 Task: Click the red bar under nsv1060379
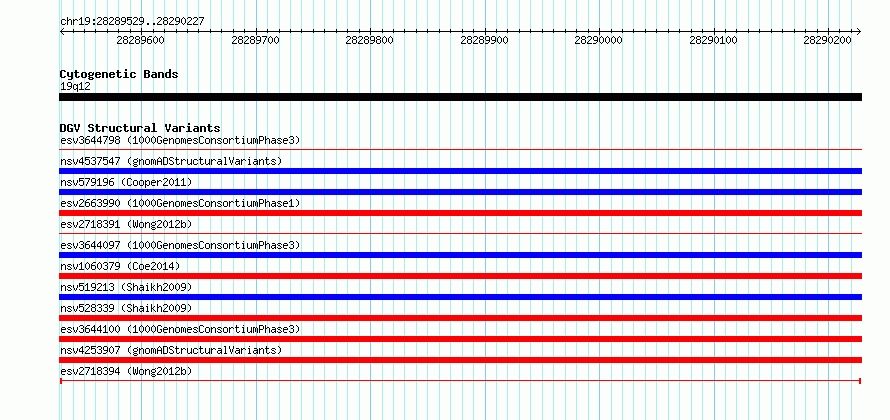pos(460,276)
